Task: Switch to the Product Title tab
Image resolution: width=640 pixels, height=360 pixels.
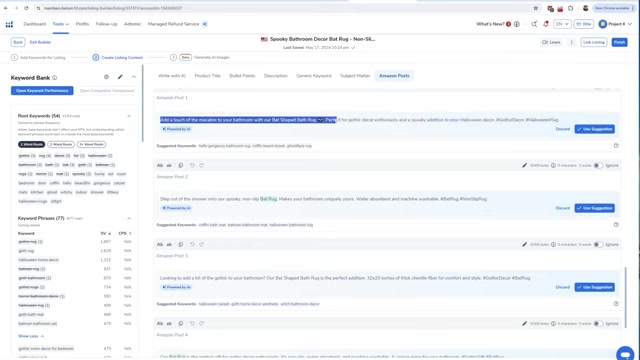Action: (x=207, y=76)
